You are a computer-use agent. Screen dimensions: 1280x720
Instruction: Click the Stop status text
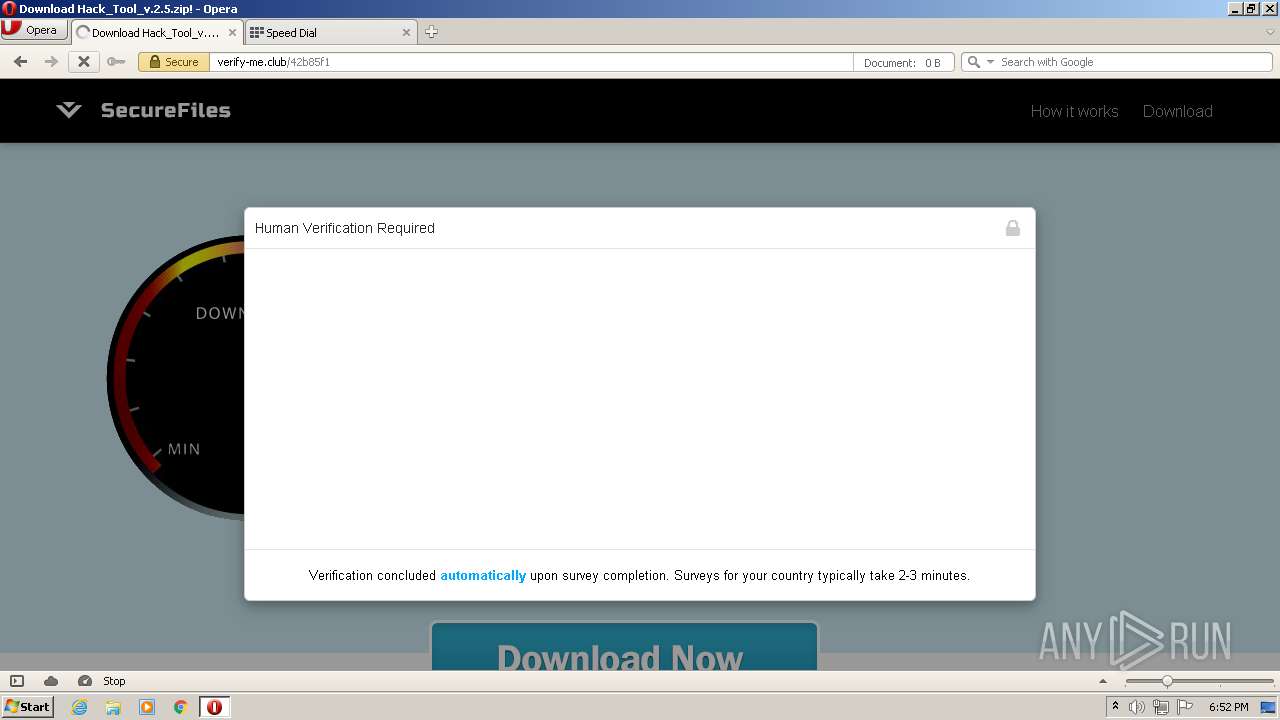pos(114,681)
